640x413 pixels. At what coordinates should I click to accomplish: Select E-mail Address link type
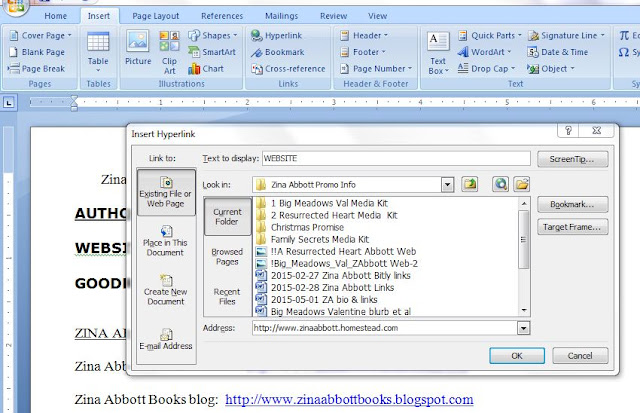[165, 340]
